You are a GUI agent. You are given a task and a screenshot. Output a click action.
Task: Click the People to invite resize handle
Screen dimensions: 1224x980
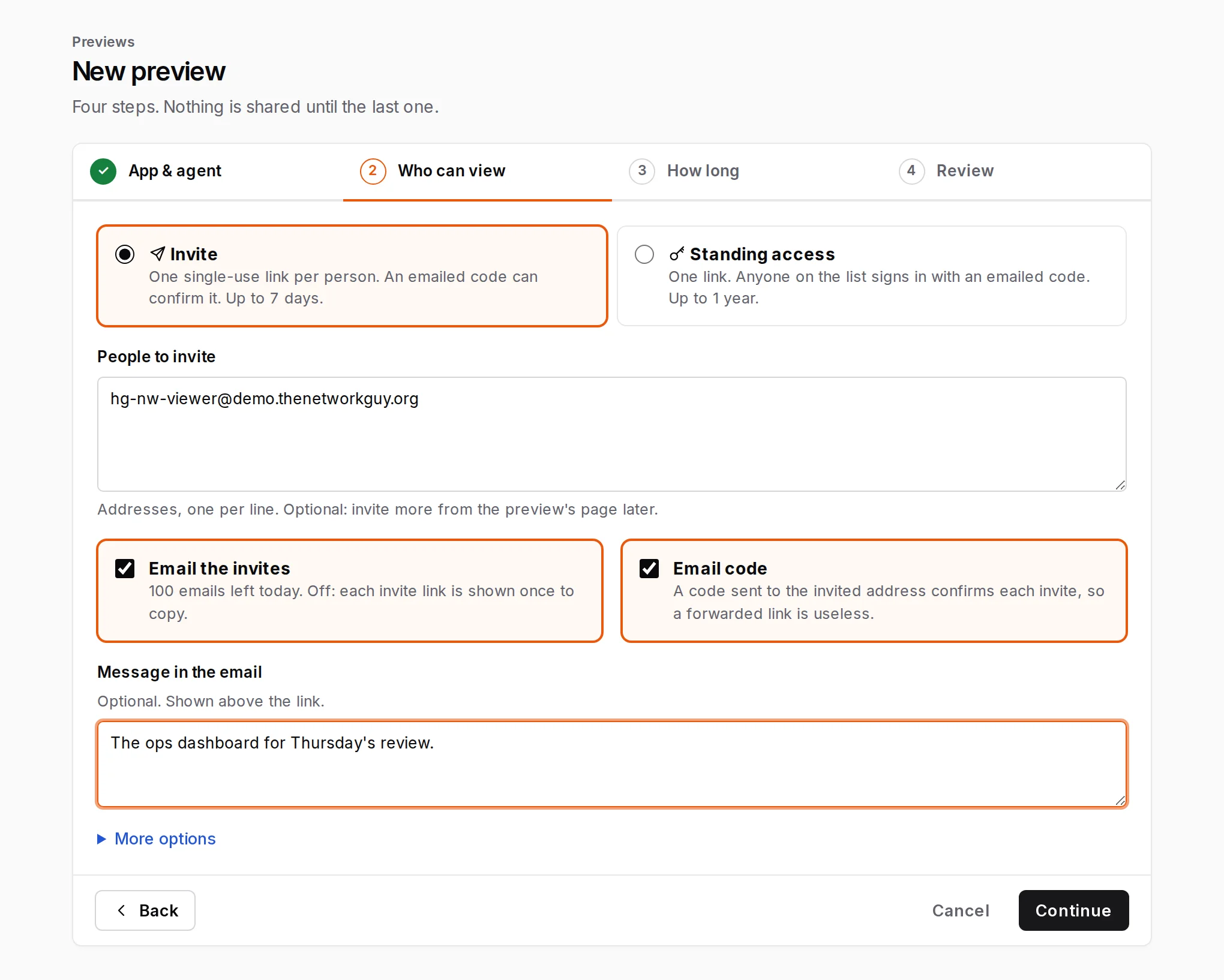point(1120,485)
